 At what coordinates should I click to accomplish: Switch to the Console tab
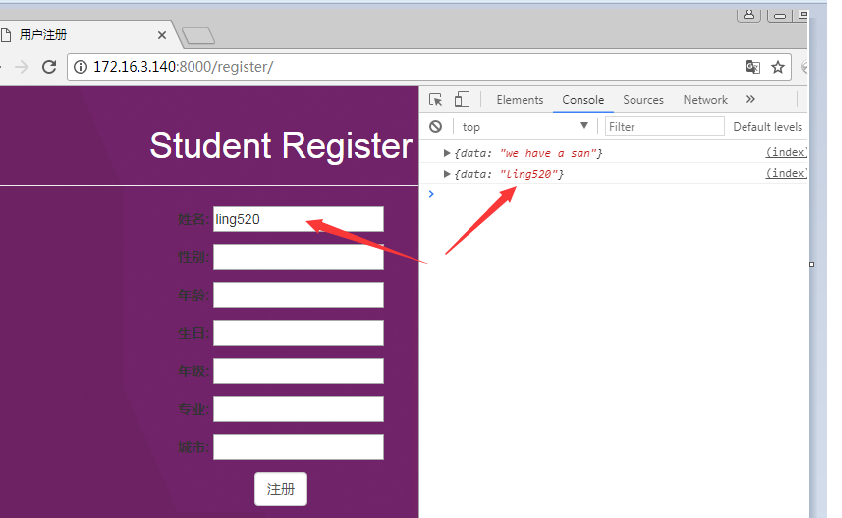click(x=583, y=100)
